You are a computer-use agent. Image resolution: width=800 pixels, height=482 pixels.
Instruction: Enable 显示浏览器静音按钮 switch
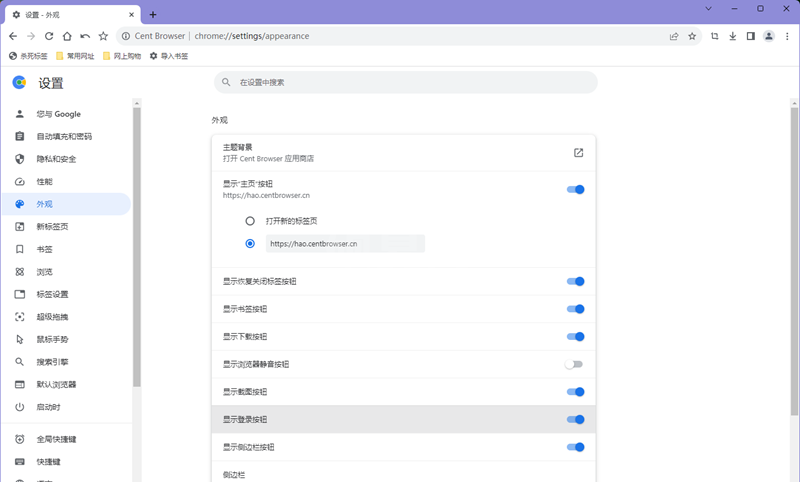[x=573, y=364]
